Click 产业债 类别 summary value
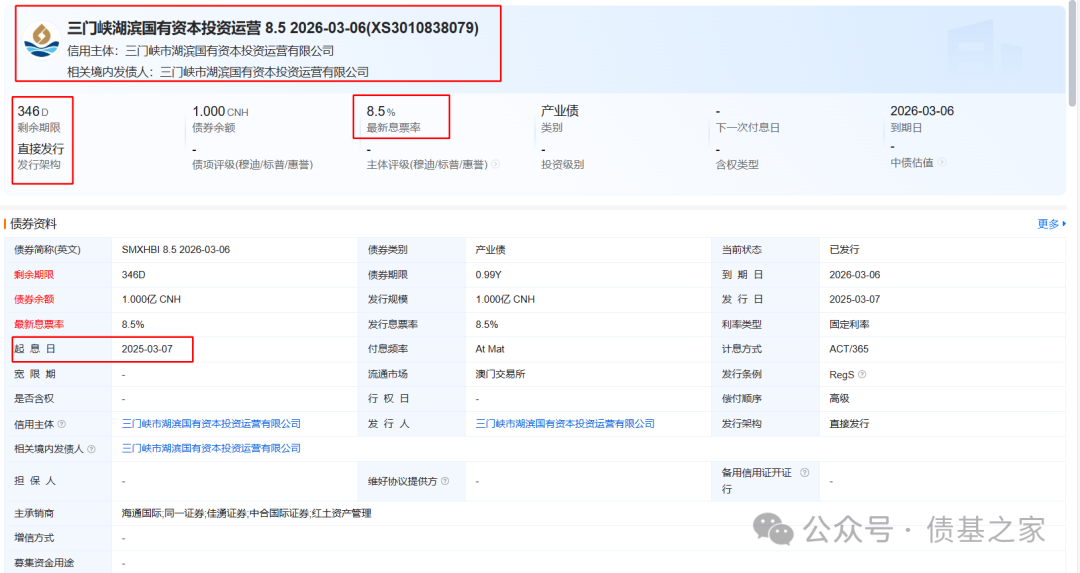This screenshot has height=573, width=1080. tap(560, 111)
